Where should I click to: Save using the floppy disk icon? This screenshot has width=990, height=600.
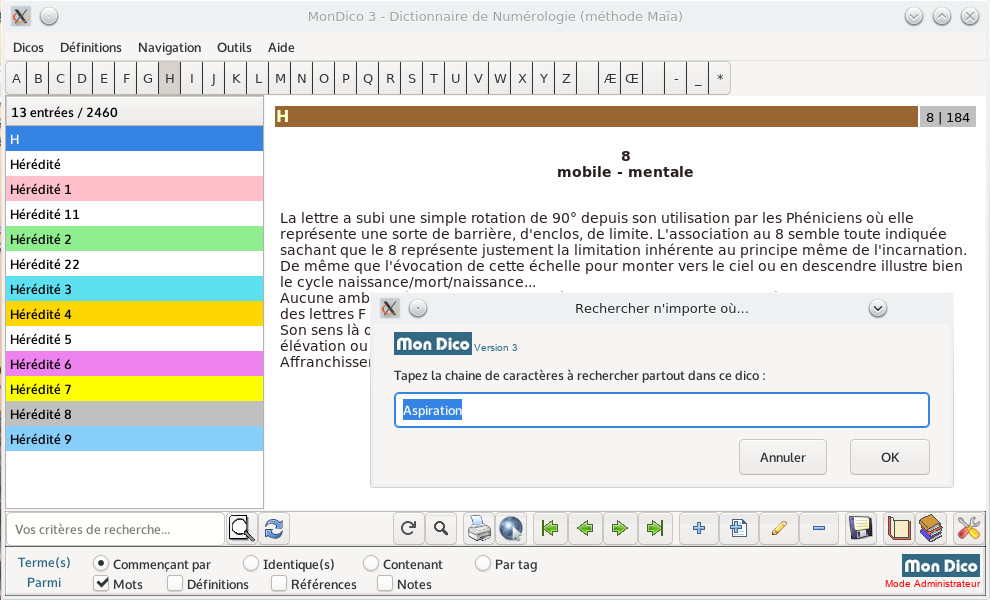[861, 528]
